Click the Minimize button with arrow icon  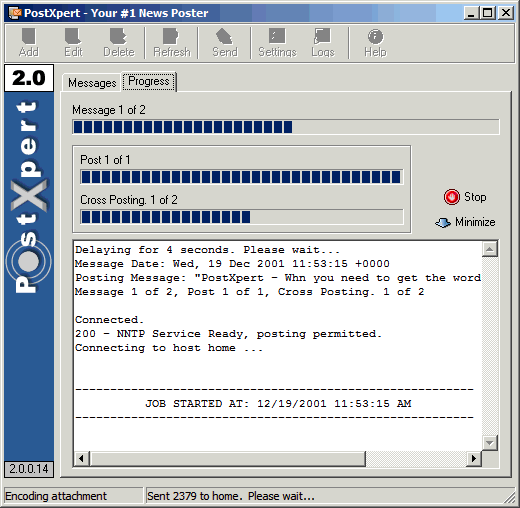465,222
